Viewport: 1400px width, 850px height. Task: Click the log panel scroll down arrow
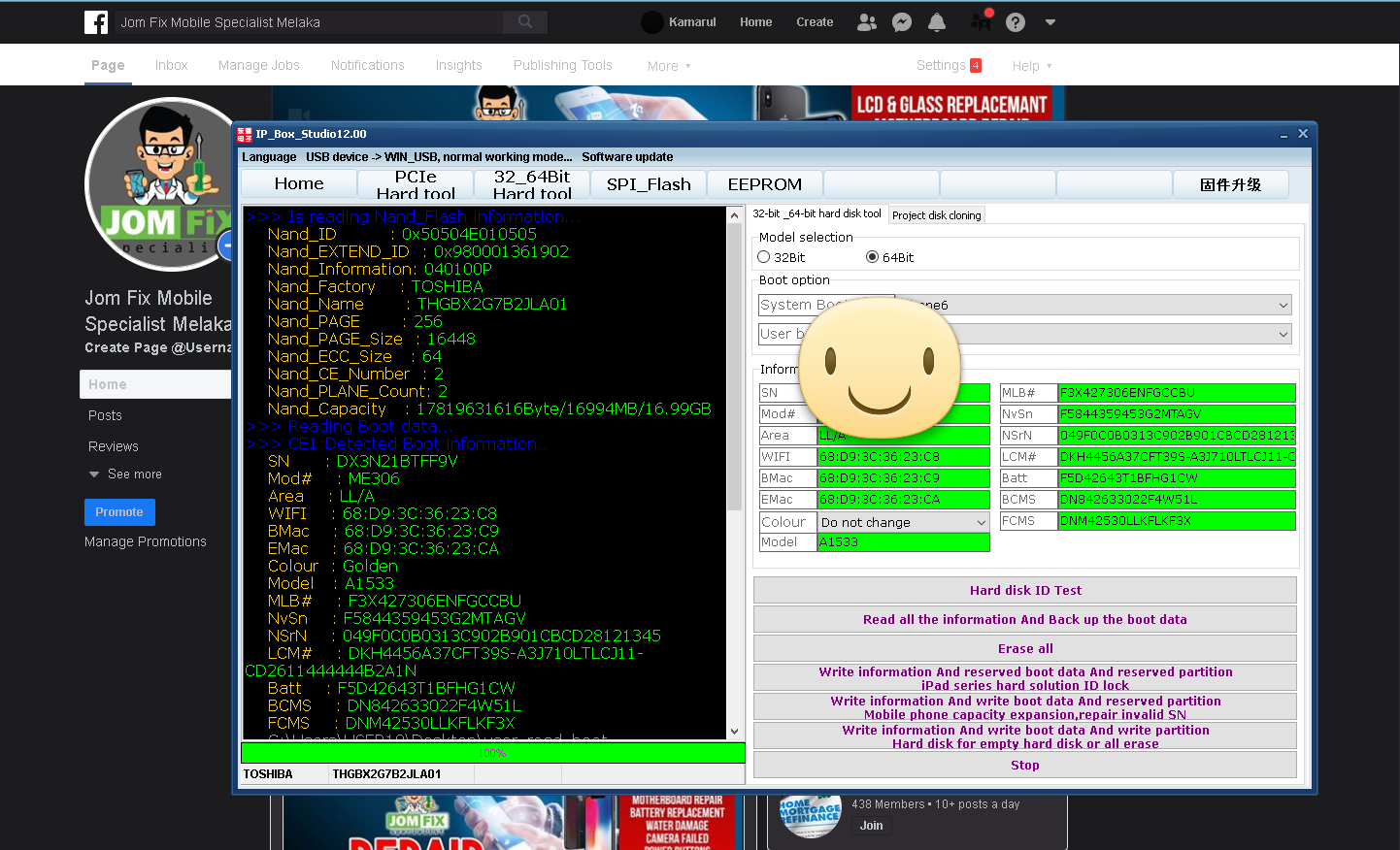pos(735,731)
